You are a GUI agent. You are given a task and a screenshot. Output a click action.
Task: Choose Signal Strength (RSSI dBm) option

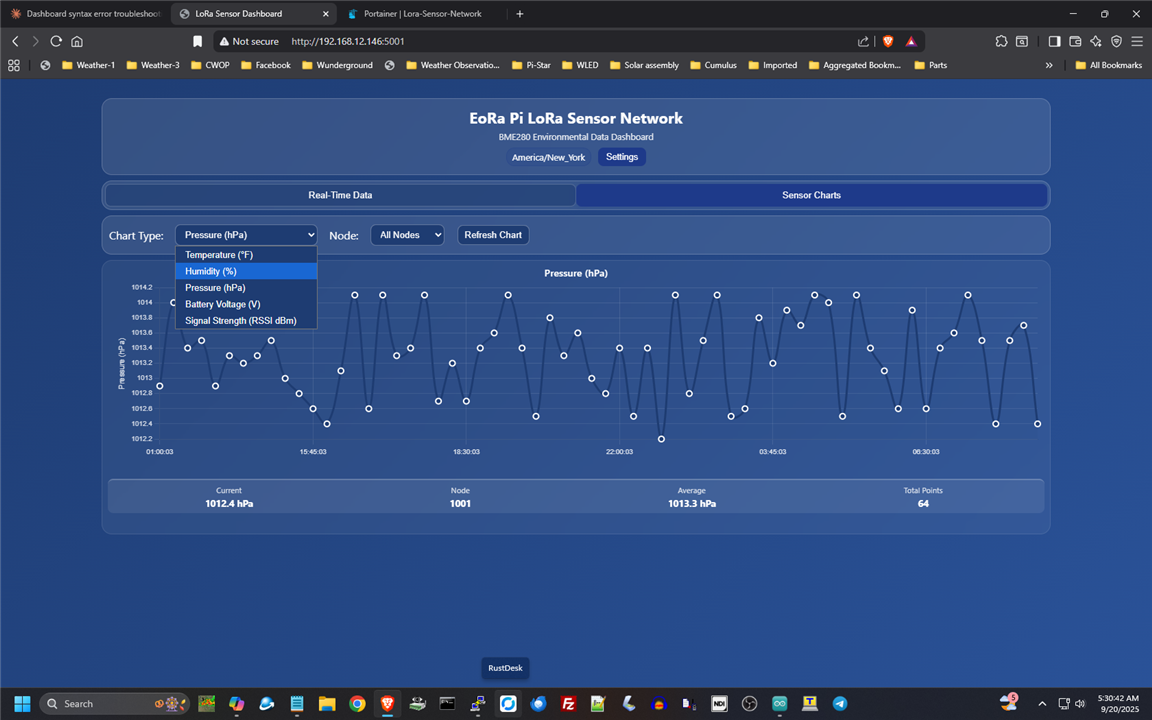pyautogui.click(x=246, y=320)
